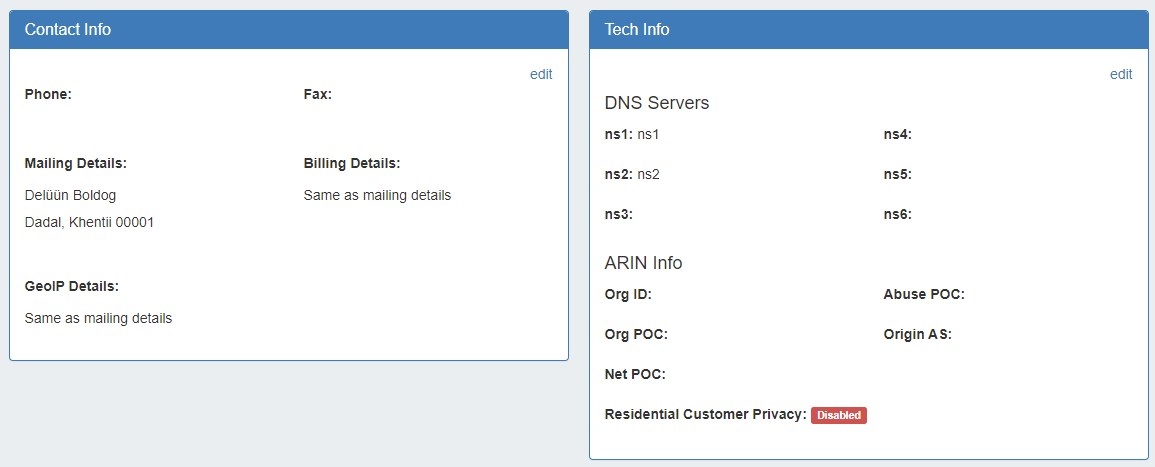Click the Abuse POC label
Screen dimensions: 1155x467
click(923, 294)
